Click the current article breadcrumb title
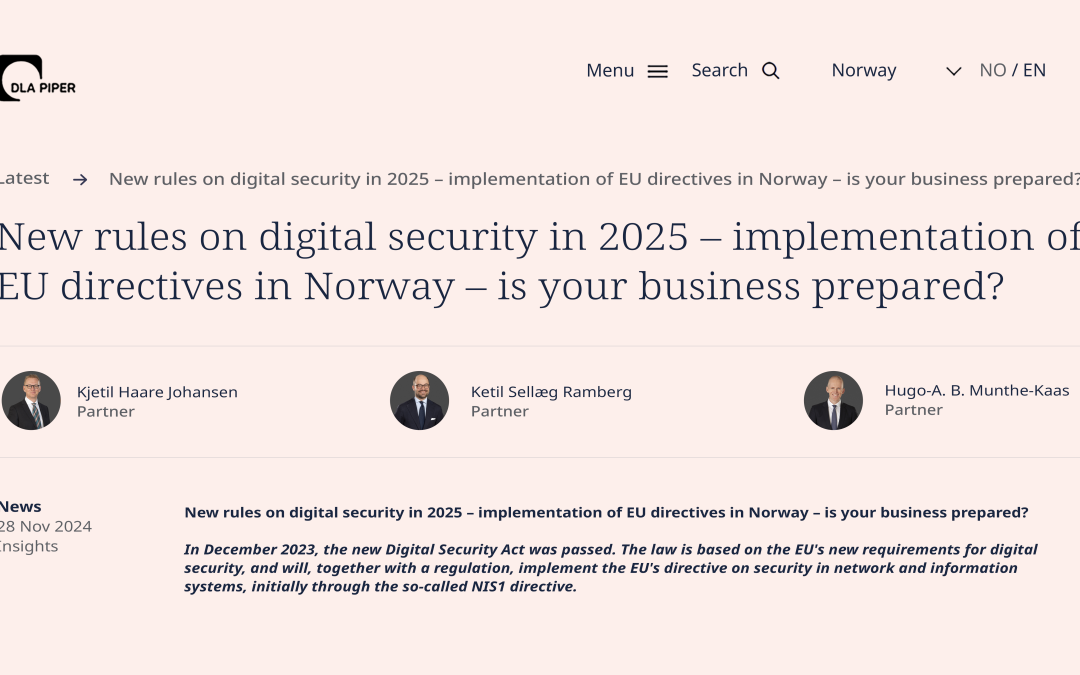 point(594,179)
